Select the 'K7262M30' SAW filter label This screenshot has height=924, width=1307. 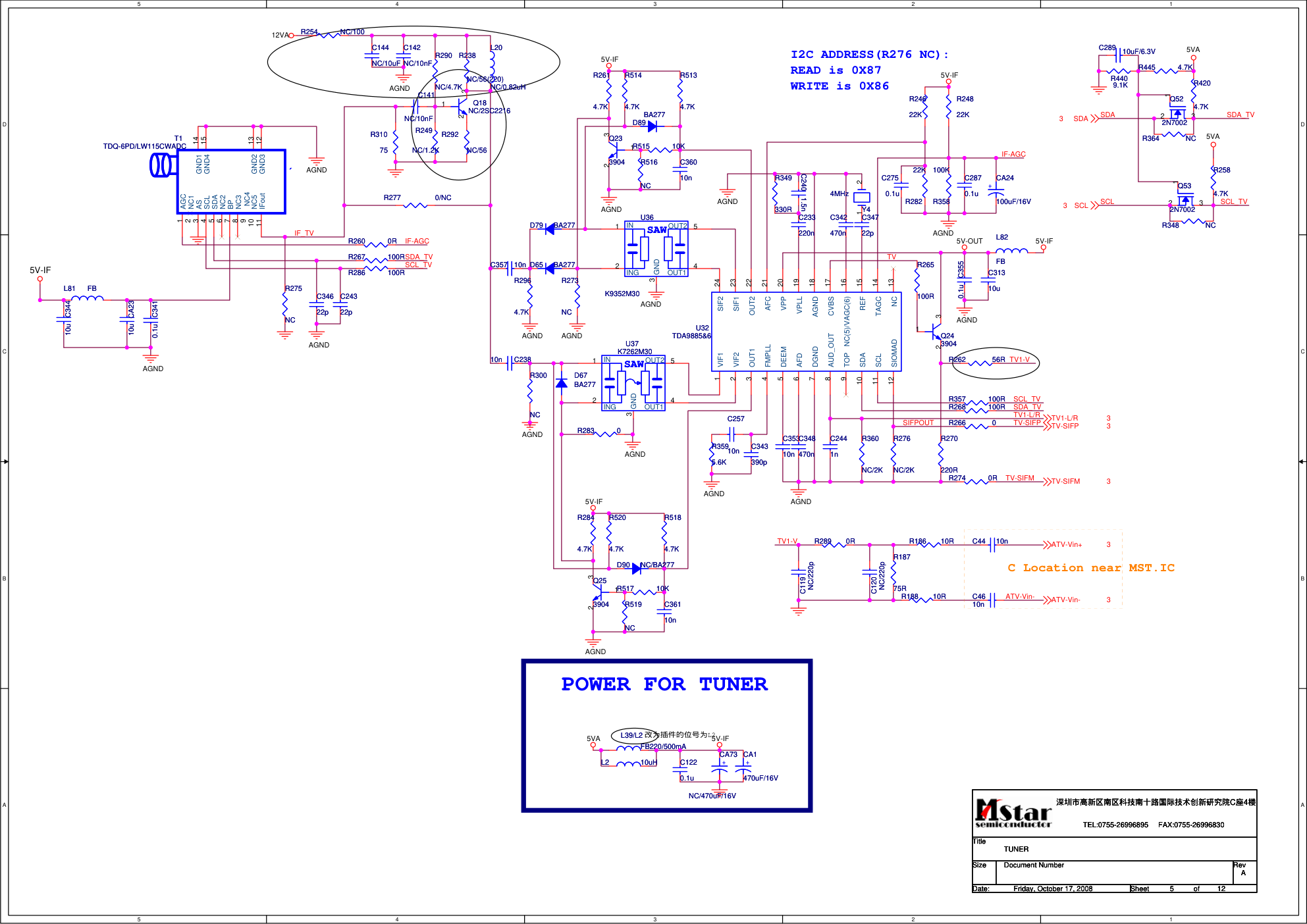635,351
